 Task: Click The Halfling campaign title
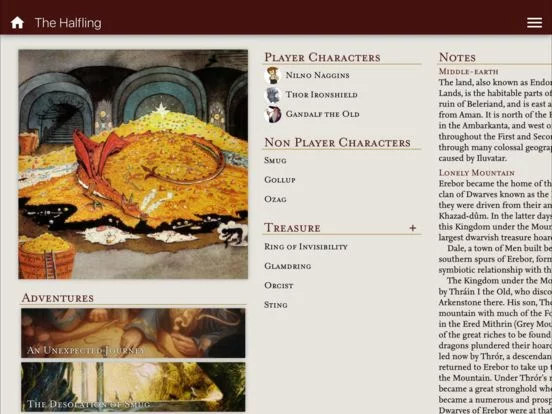pos(68,23)
